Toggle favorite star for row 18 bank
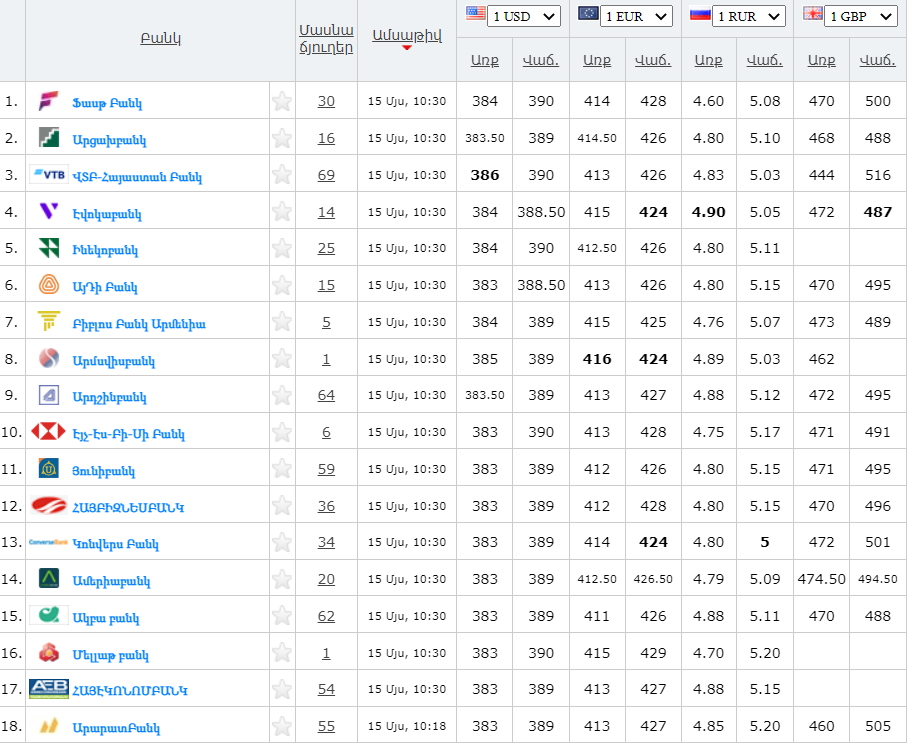This screenshot has height=743, width=908. 282,726
